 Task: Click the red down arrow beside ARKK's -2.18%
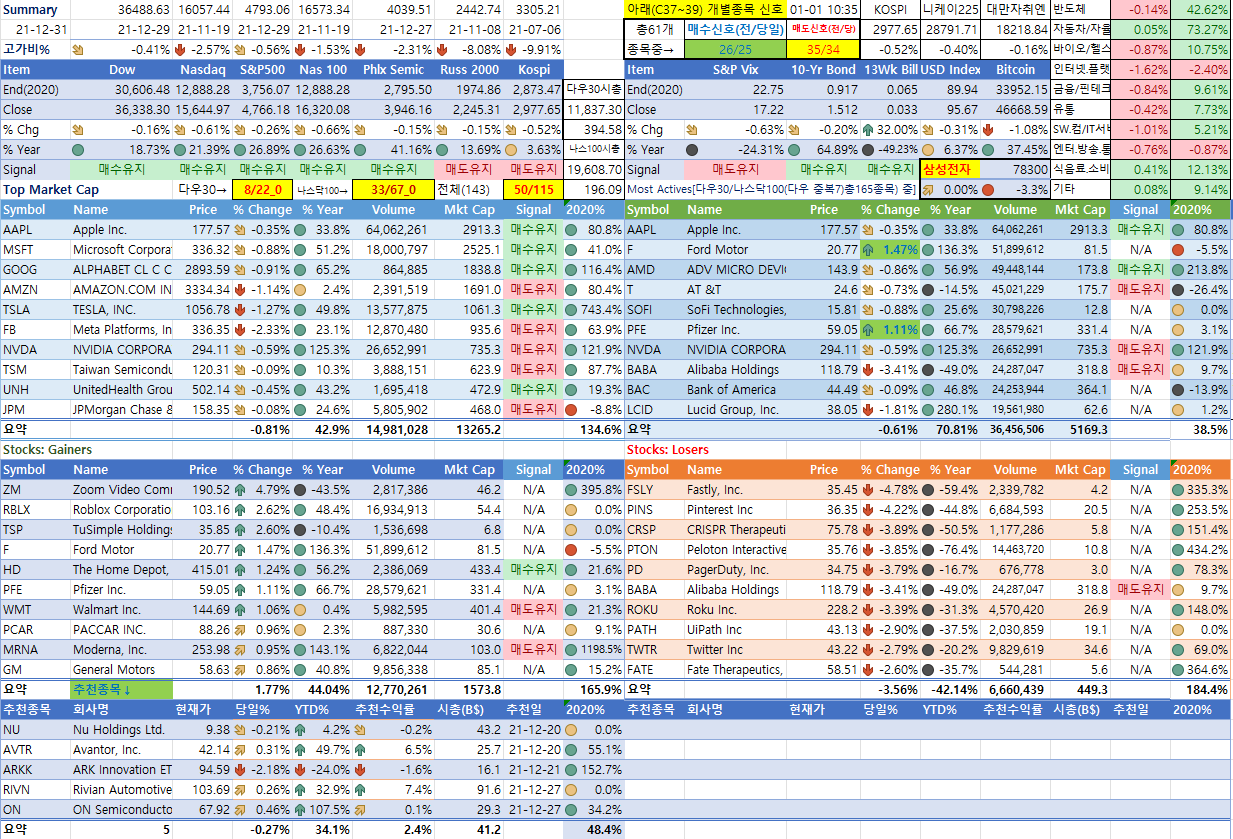[240, 769]
